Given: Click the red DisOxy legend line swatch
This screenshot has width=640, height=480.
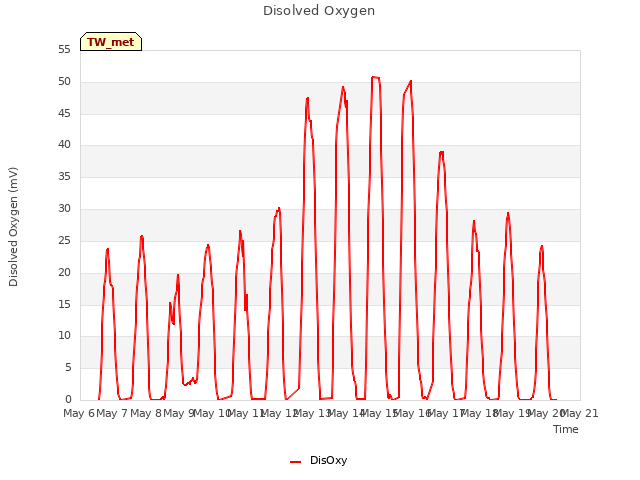Looking at the screenshot, I should (296, 462).
